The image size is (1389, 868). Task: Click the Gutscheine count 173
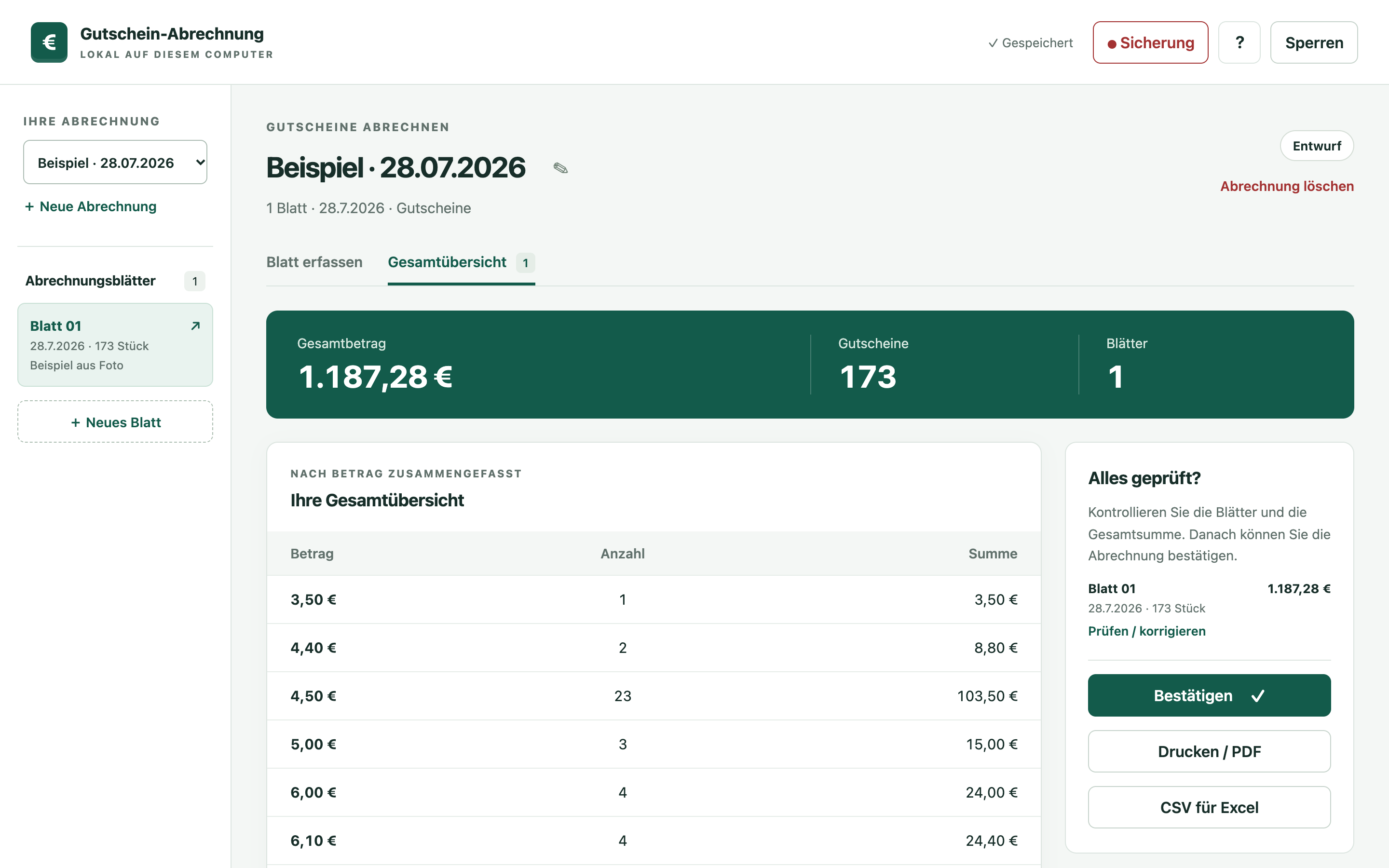(868, 377)
